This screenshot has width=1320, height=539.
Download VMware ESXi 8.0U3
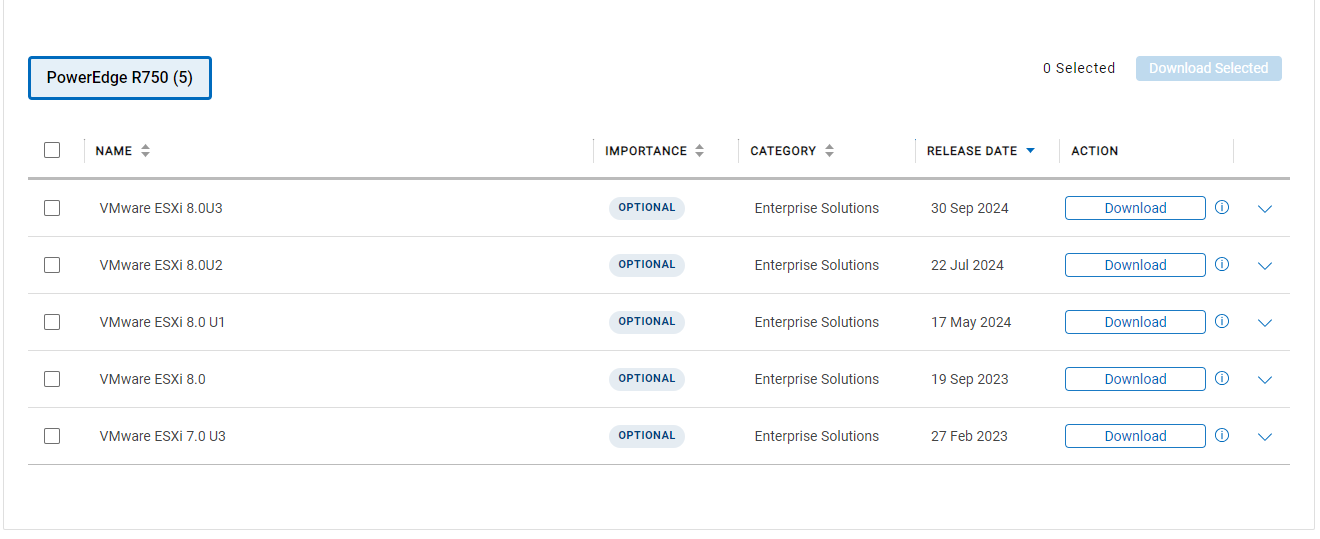click(x=1135, y=208)
